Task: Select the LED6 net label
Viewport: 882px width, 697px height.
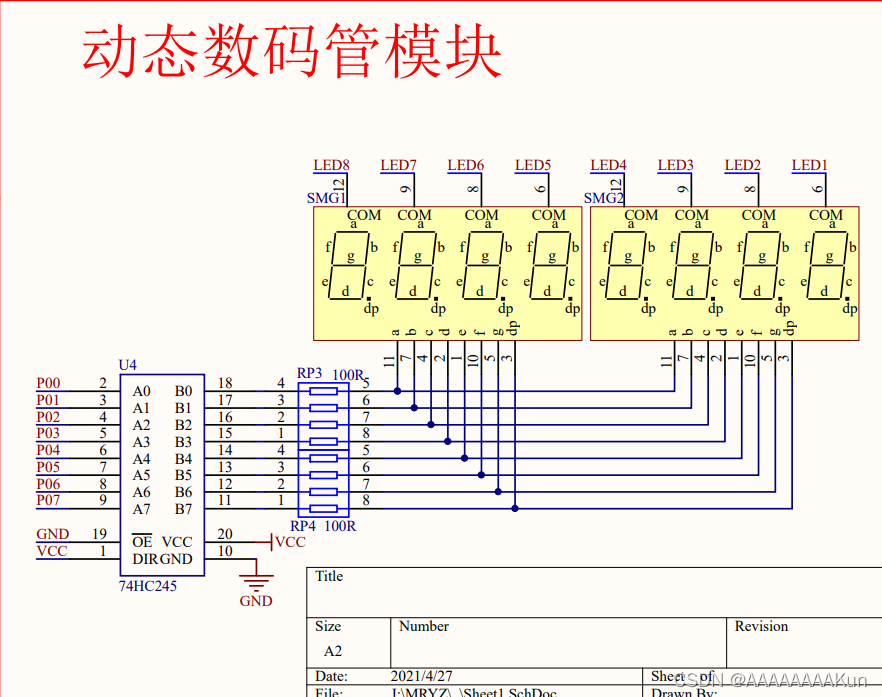Action: pyautogui.click(x=465, y=165)
